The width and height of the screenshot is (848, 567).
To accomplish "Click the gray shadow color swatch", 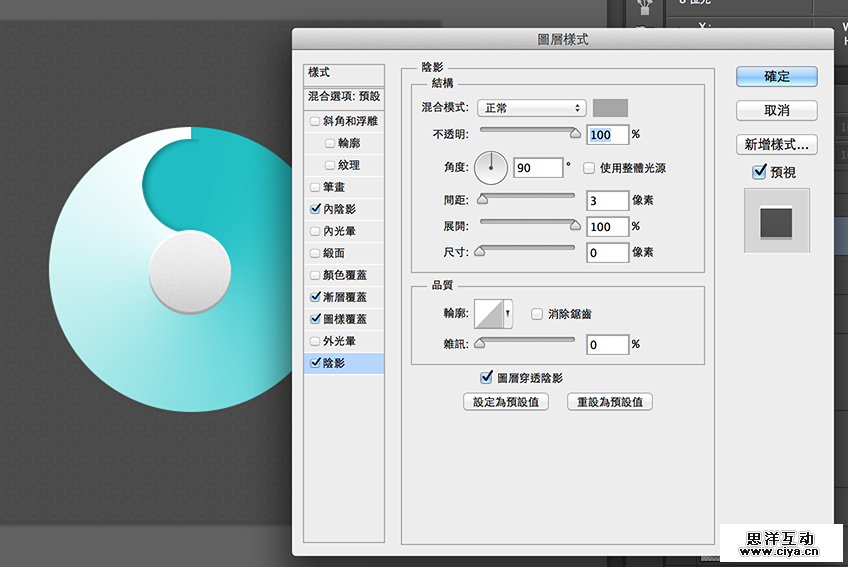I will [x=610, y=108].
